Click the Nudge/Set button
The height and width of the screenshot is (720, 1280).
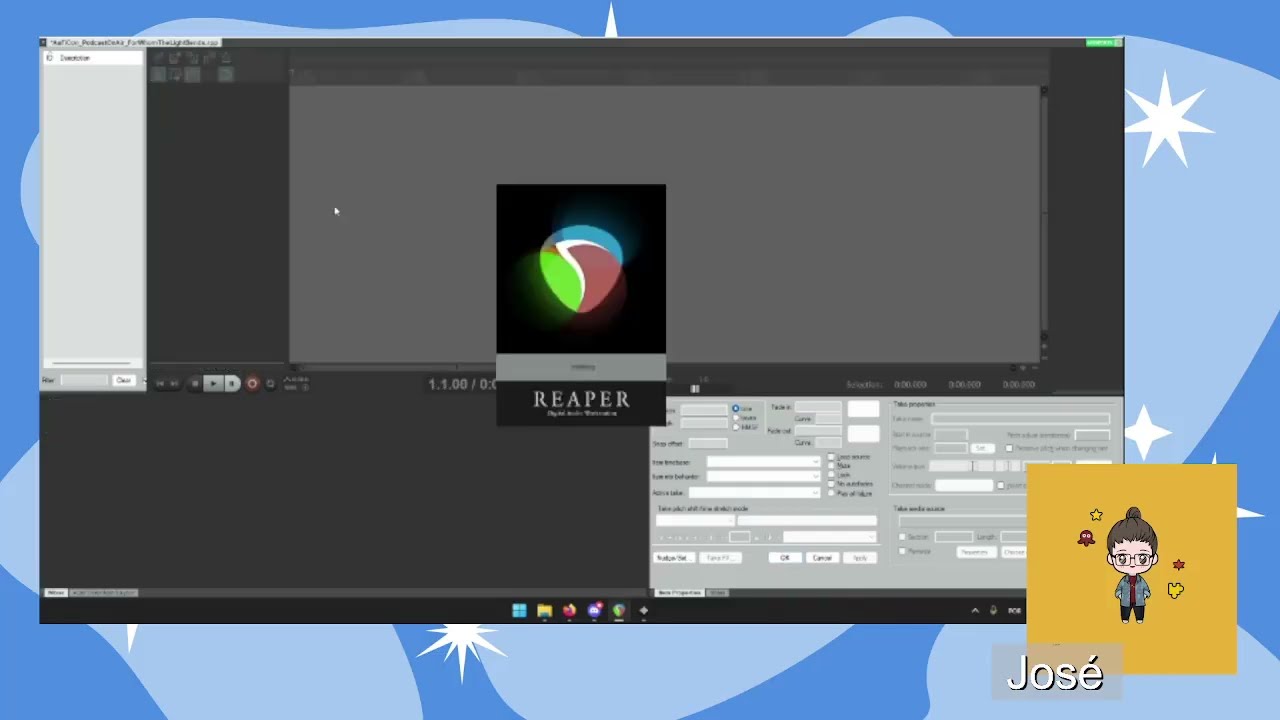(x=672, y=557)
